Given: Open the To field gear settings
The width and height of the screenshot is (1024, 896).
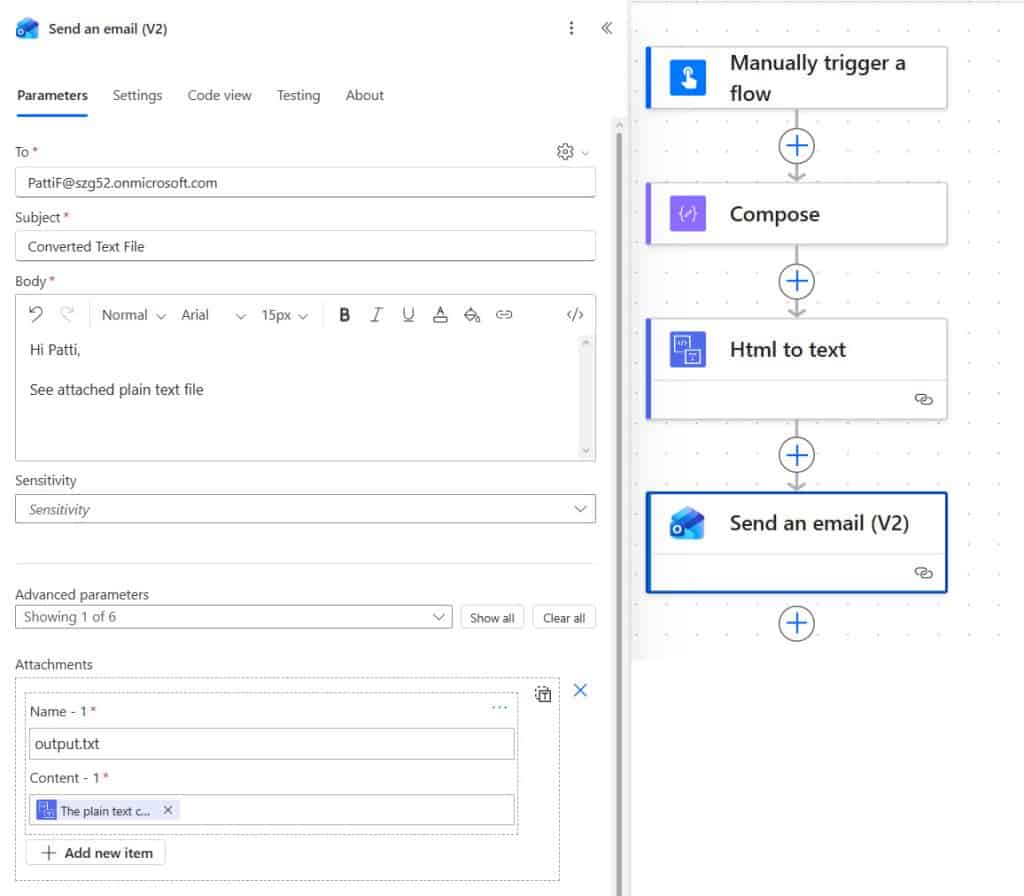Looking at the screenshot, I should (x=565, y=152).
